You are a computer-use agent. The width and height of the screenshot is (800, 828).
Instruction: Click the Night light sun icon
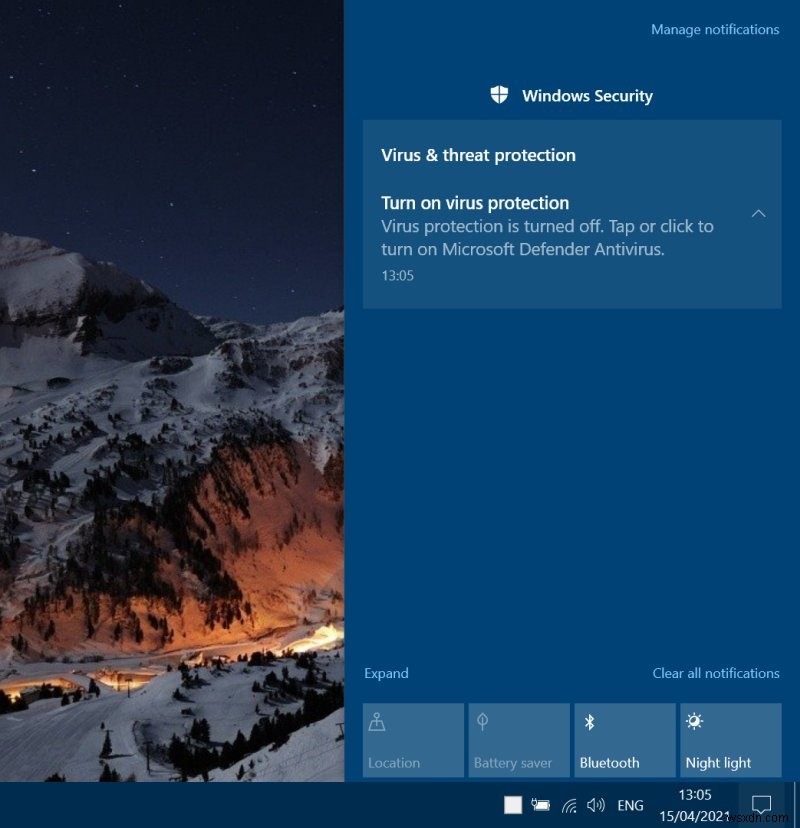(694, 719)
